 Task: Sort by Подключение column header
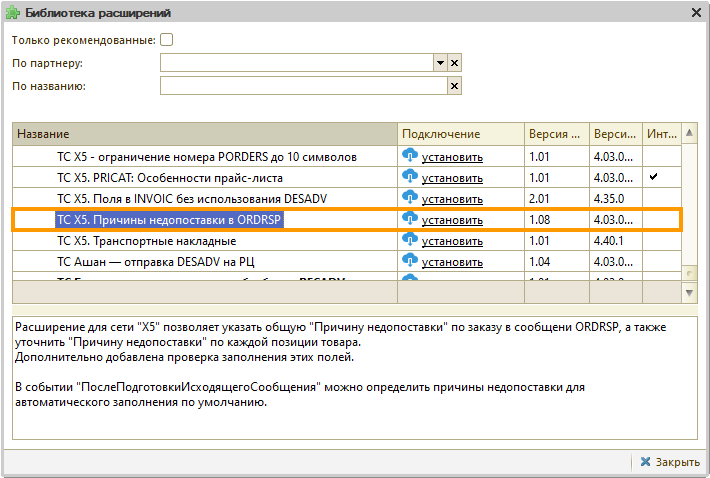461,134
